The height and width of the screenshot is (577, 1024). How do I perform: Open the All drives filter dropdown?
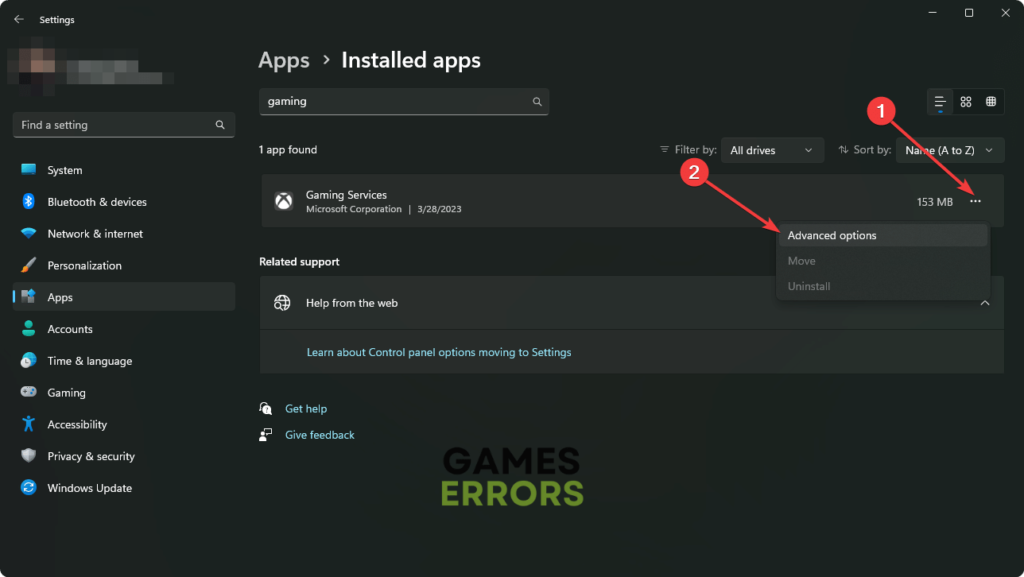772,149
